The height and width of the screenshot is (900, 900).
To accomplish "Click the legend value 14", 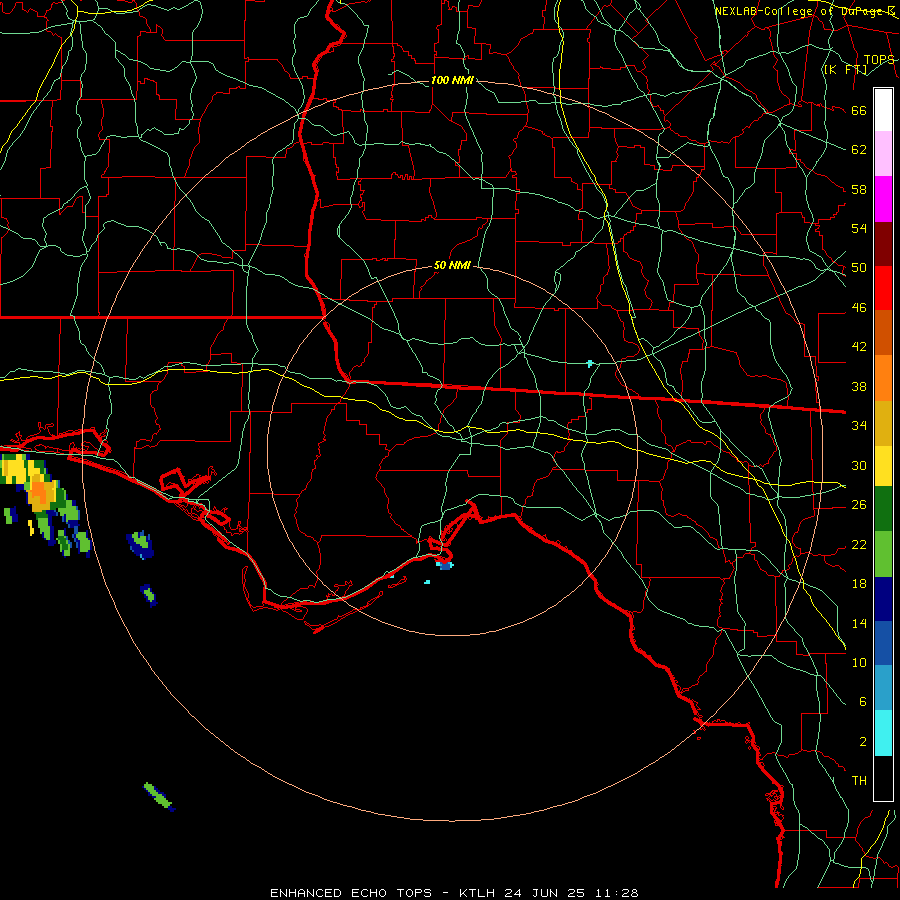I will coord(859,623).
